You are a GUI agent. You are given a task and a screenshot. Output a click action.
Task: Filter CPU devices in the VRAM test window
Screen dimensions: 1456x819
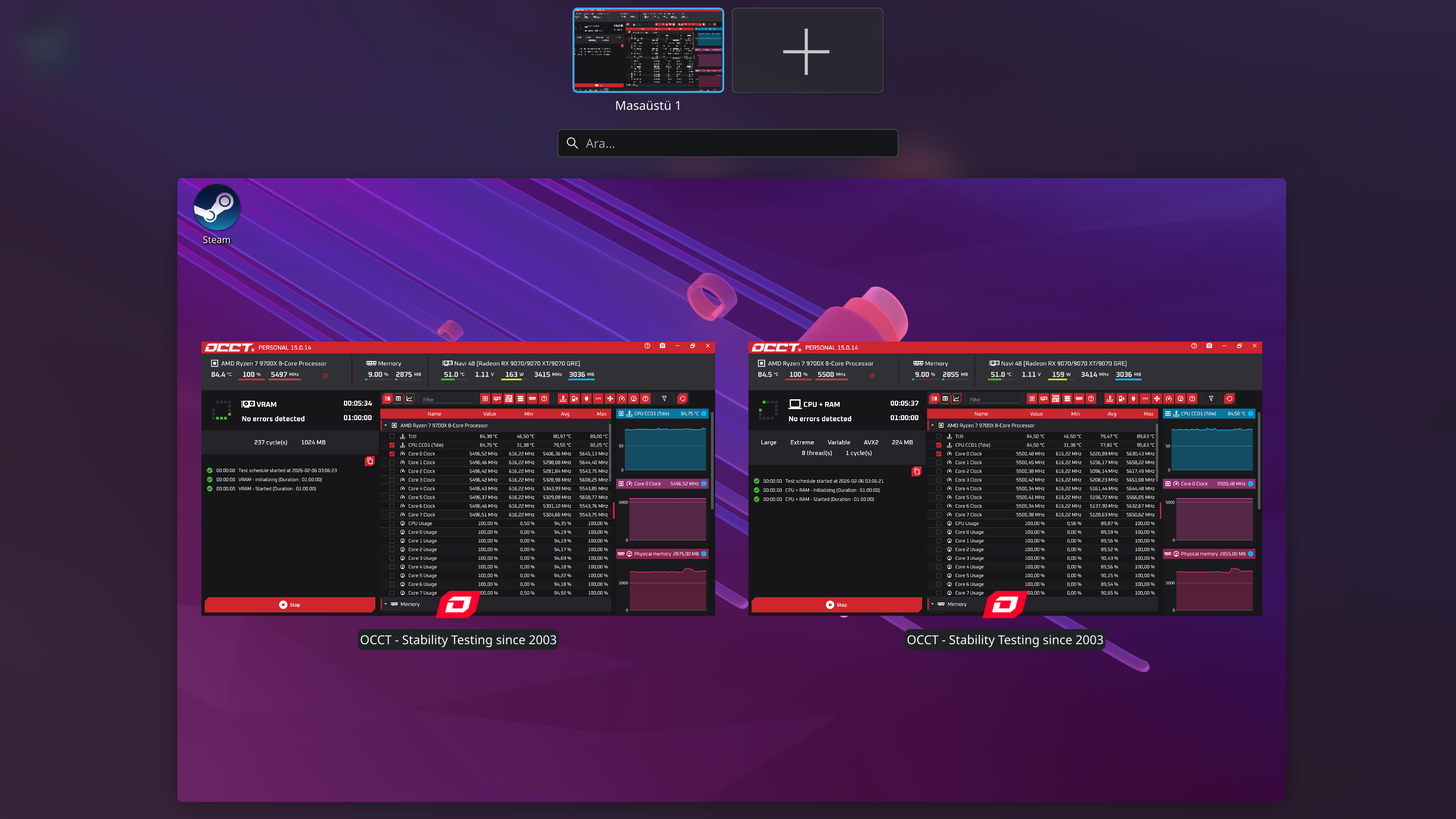(x=485, y=399)
